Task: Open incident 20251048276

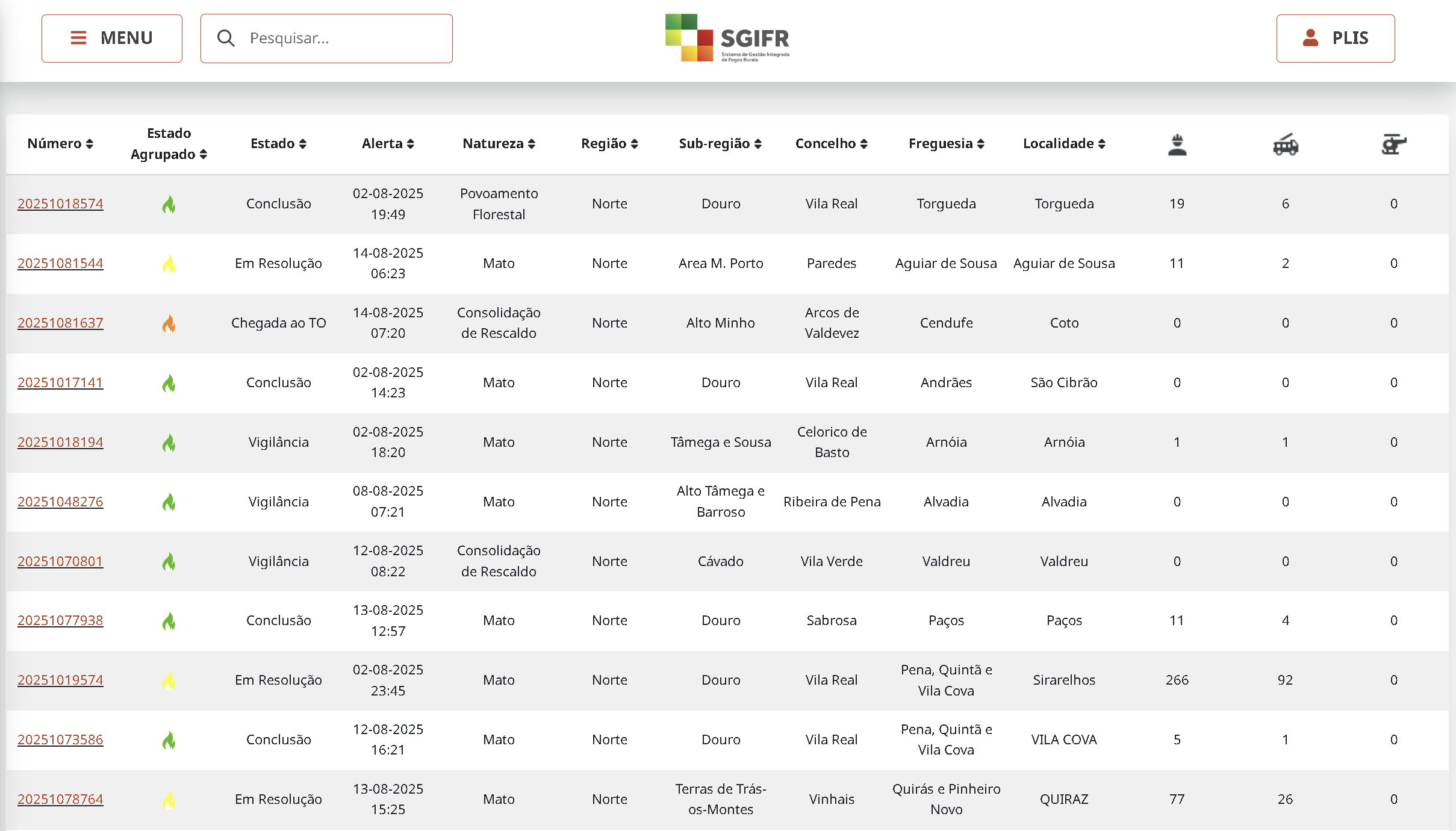Action: (60, 502)
